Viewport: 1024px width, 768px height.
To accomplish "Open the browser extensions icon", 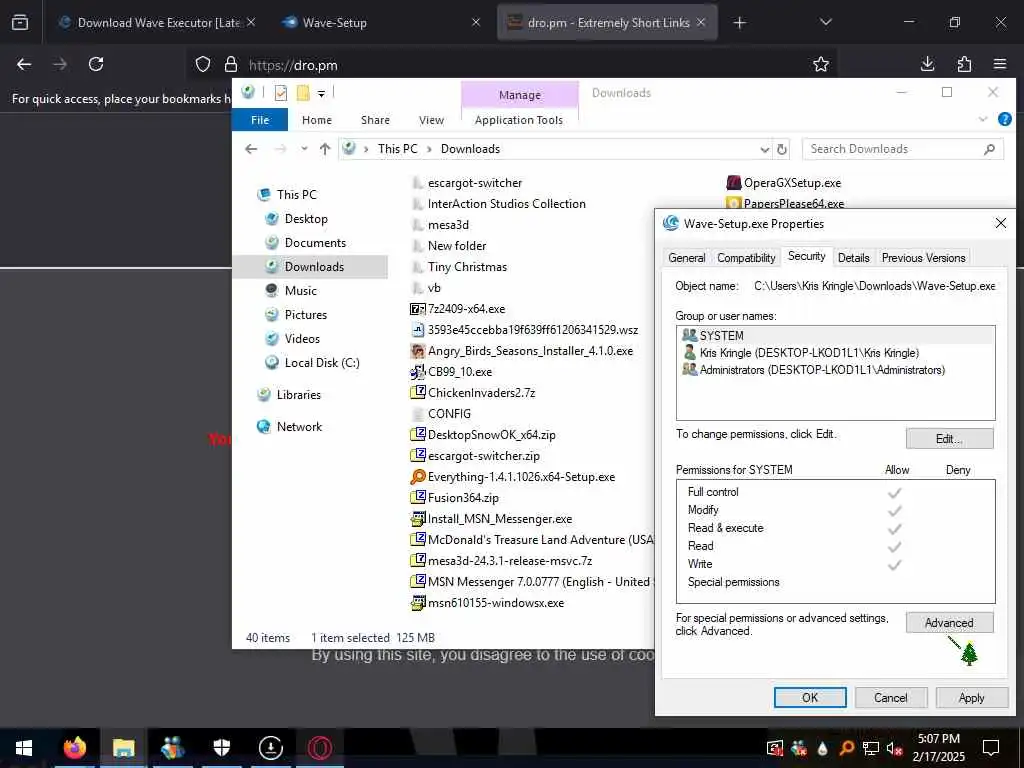I will pos(964,64).
